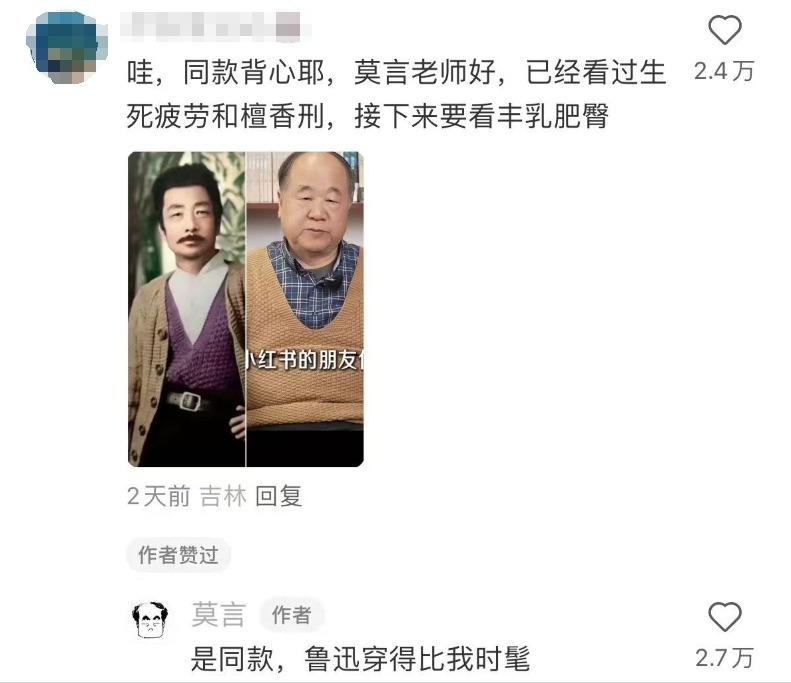Click 回复 to reply to comment
The height and width of the screenshot is (683, 791).
pyautogui.click(x=279, y=496)
